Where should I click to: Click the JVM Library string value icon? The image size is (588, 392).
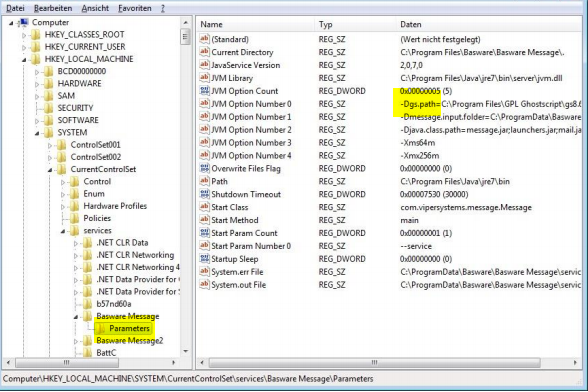tap(204, 78)
